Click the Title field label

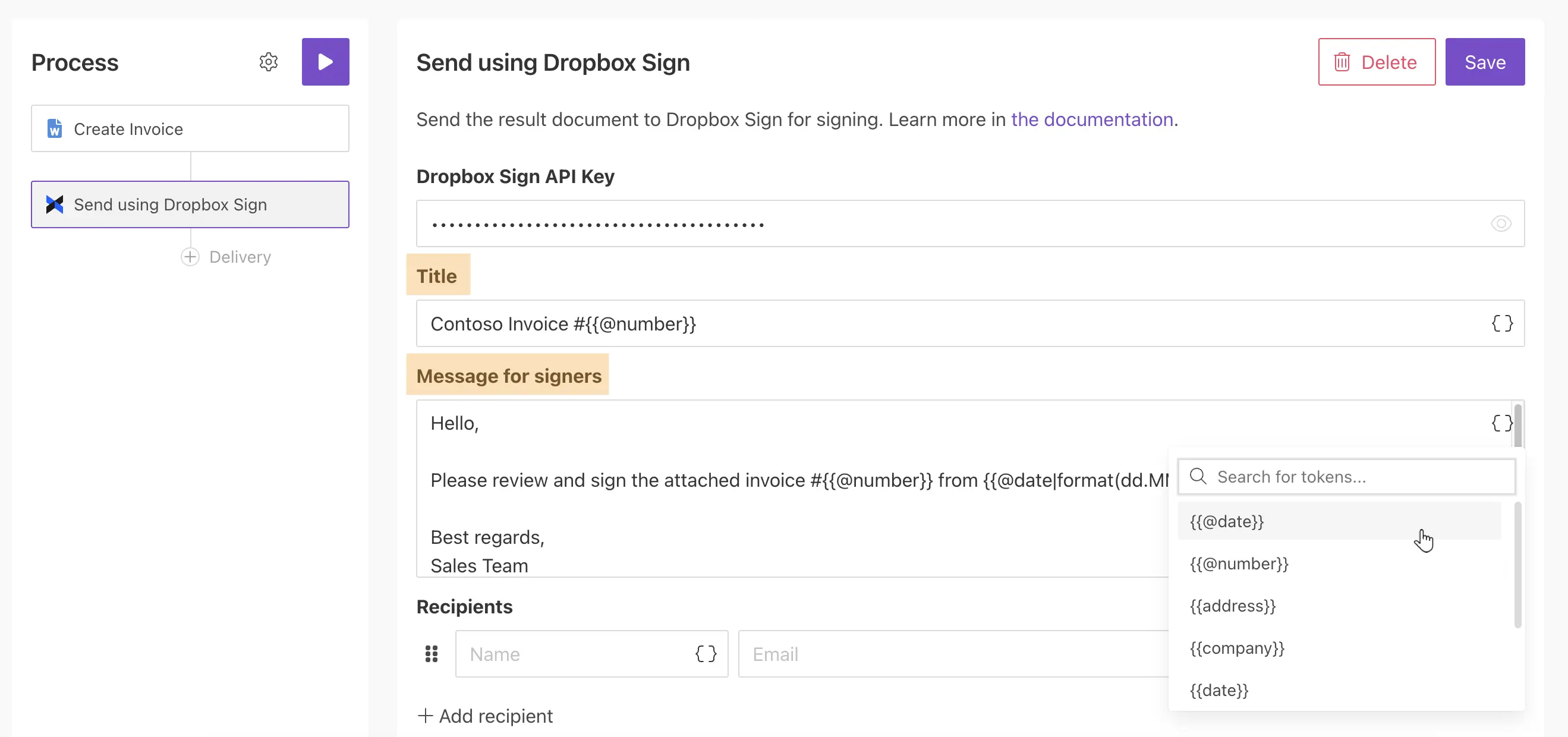(436, 276)
